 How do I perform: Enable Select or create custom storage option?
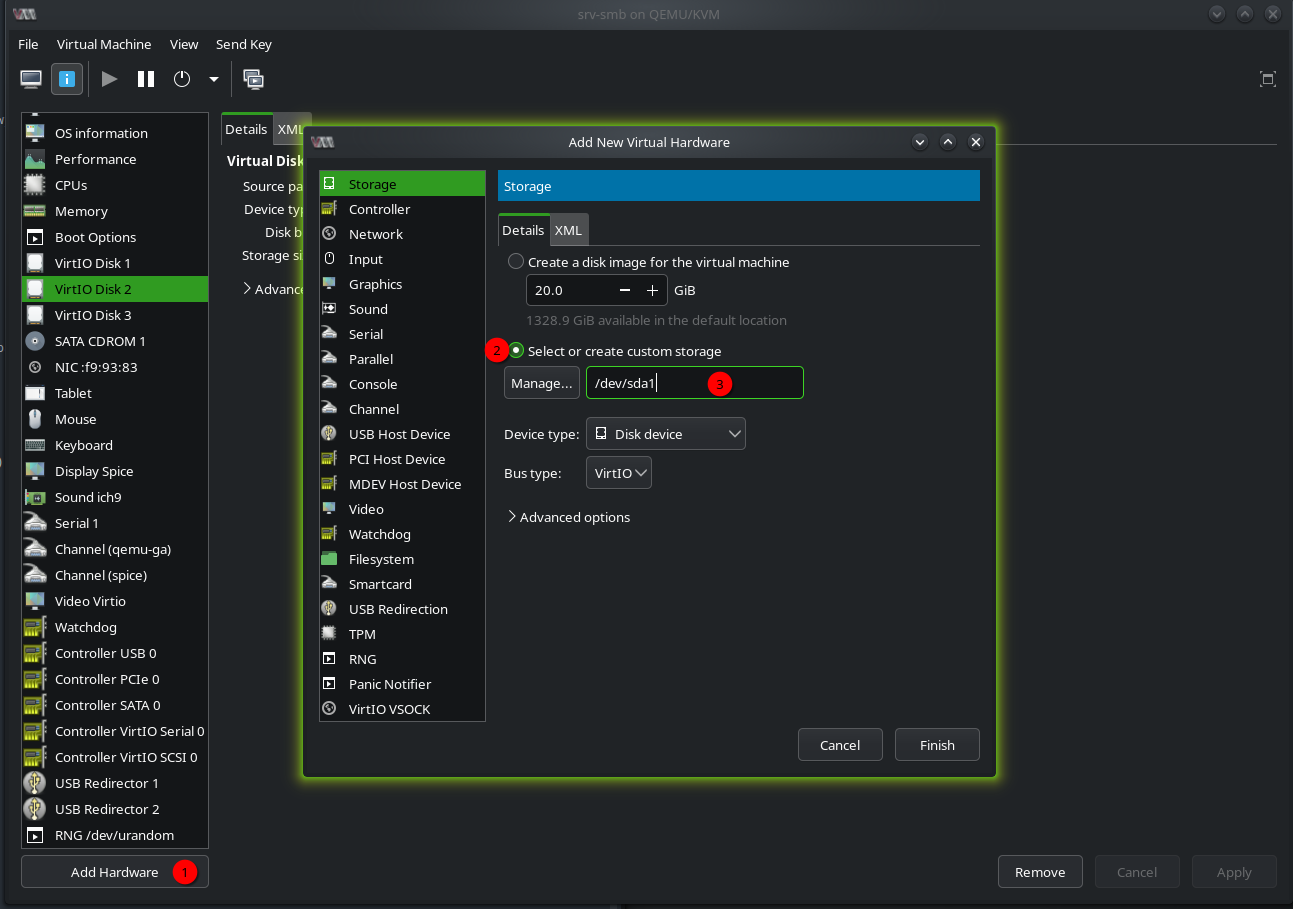coord(515,351)
